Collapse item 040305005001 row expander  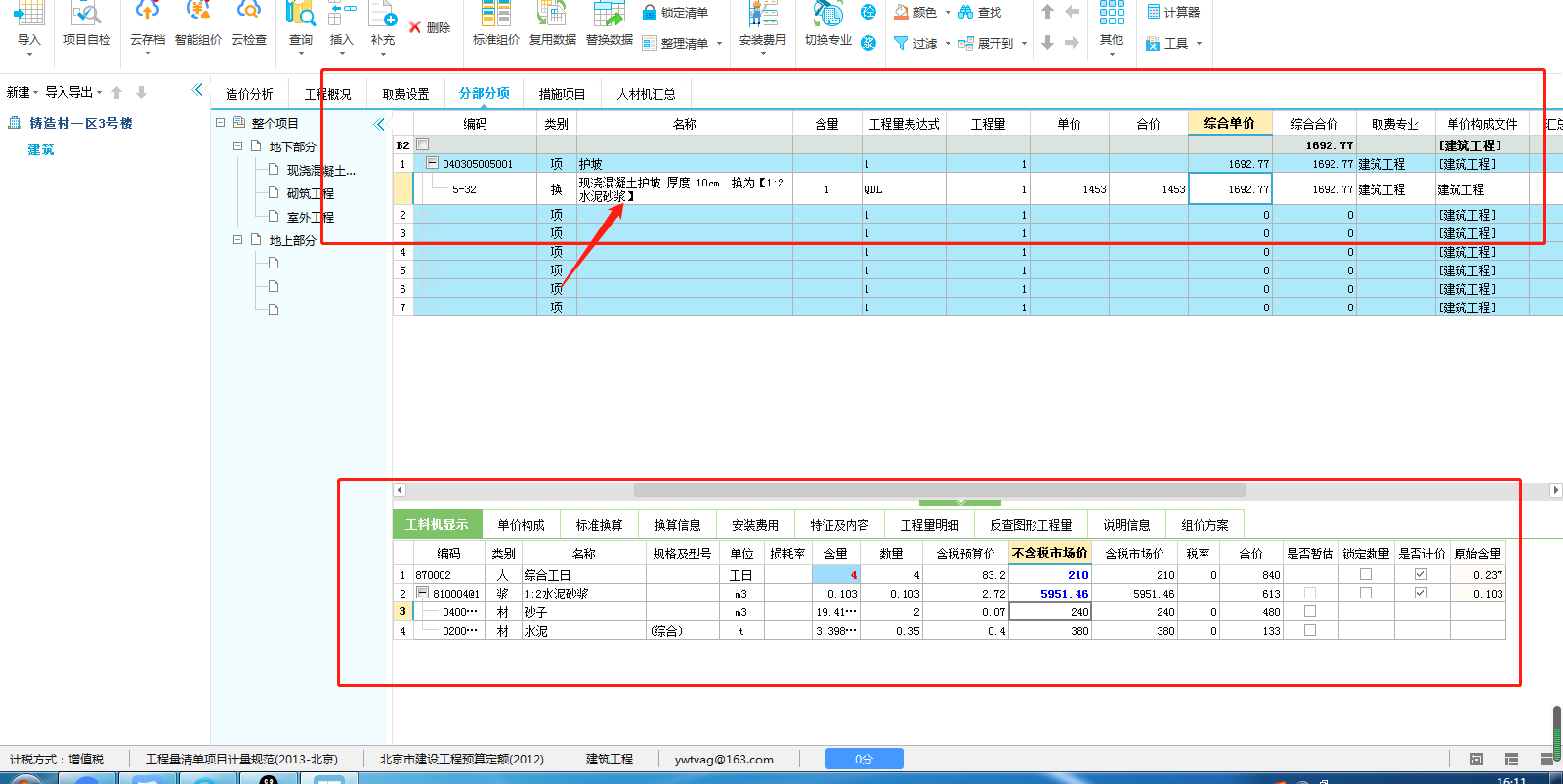[x=432, y=163]
